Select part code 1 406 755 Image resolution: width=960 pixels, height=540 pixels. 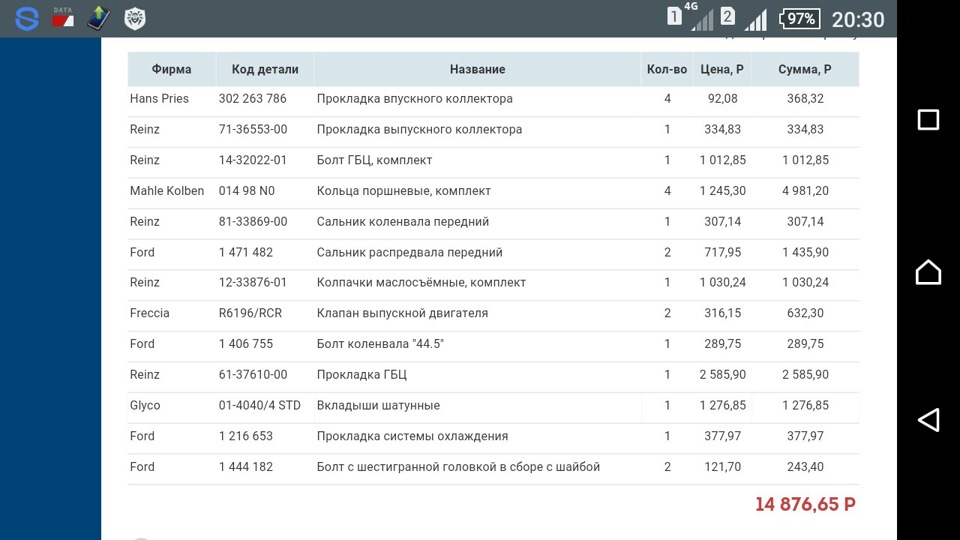point(246,343)
